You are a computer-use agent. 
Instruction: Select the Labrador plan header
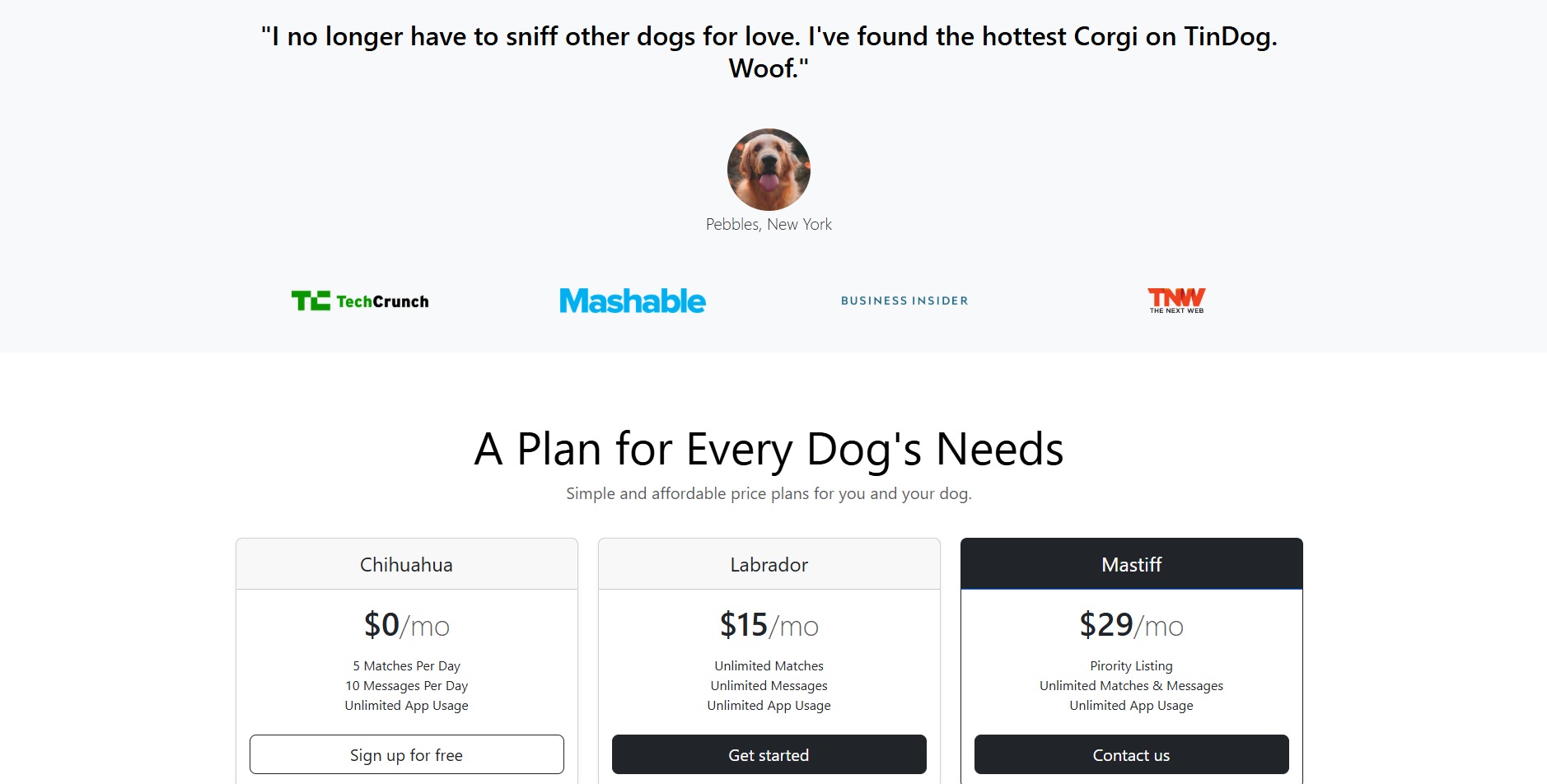click(x=769, y=565)
